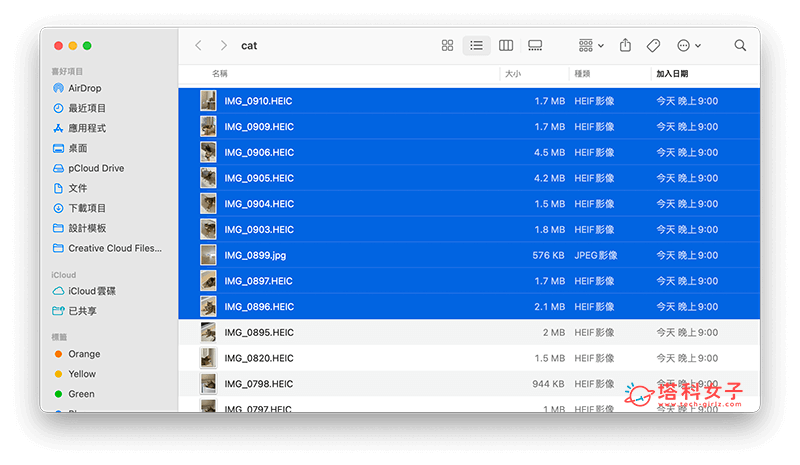
Task: Open iCloud 雲碟 in the sidebar
Action: (92, 291)
